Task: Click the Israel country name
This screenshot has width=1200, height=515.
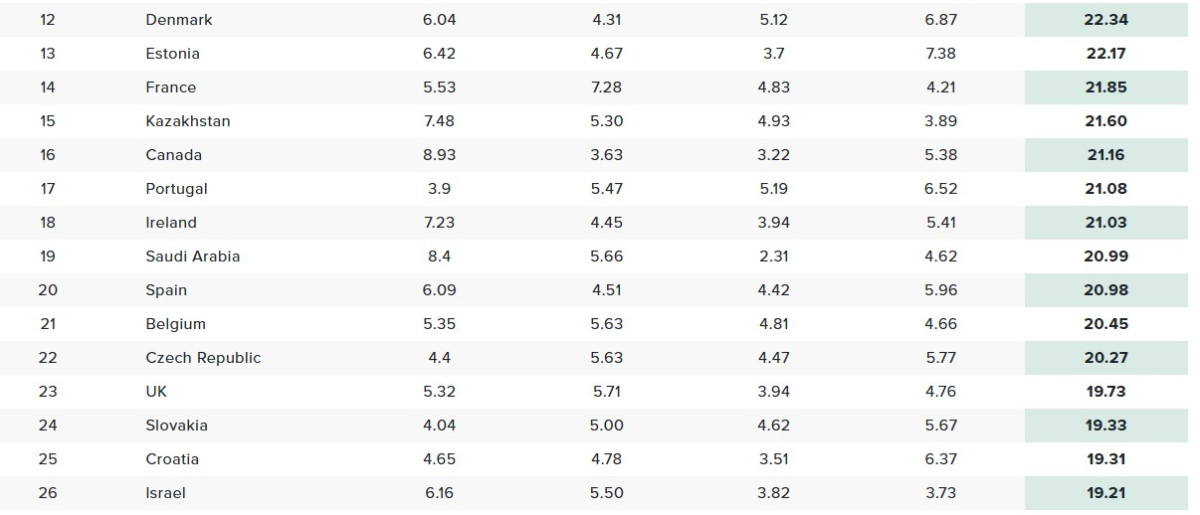Action: pos(166,493)
